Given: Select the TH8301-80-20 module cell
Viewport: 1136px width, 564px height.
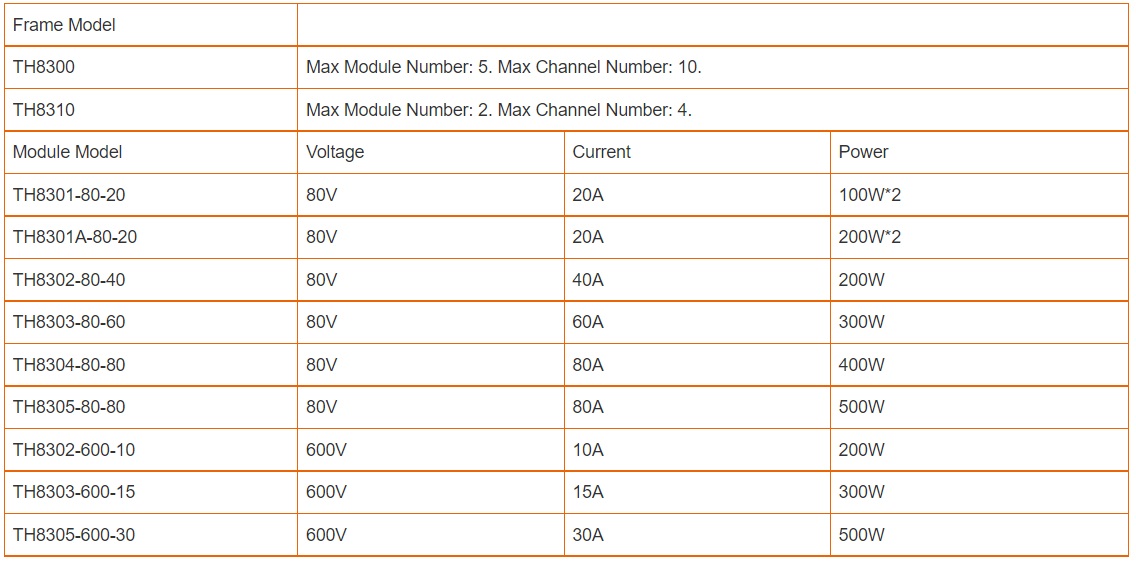Looking at the screenshot, I should pyautogui.click(x=151, y=195).
